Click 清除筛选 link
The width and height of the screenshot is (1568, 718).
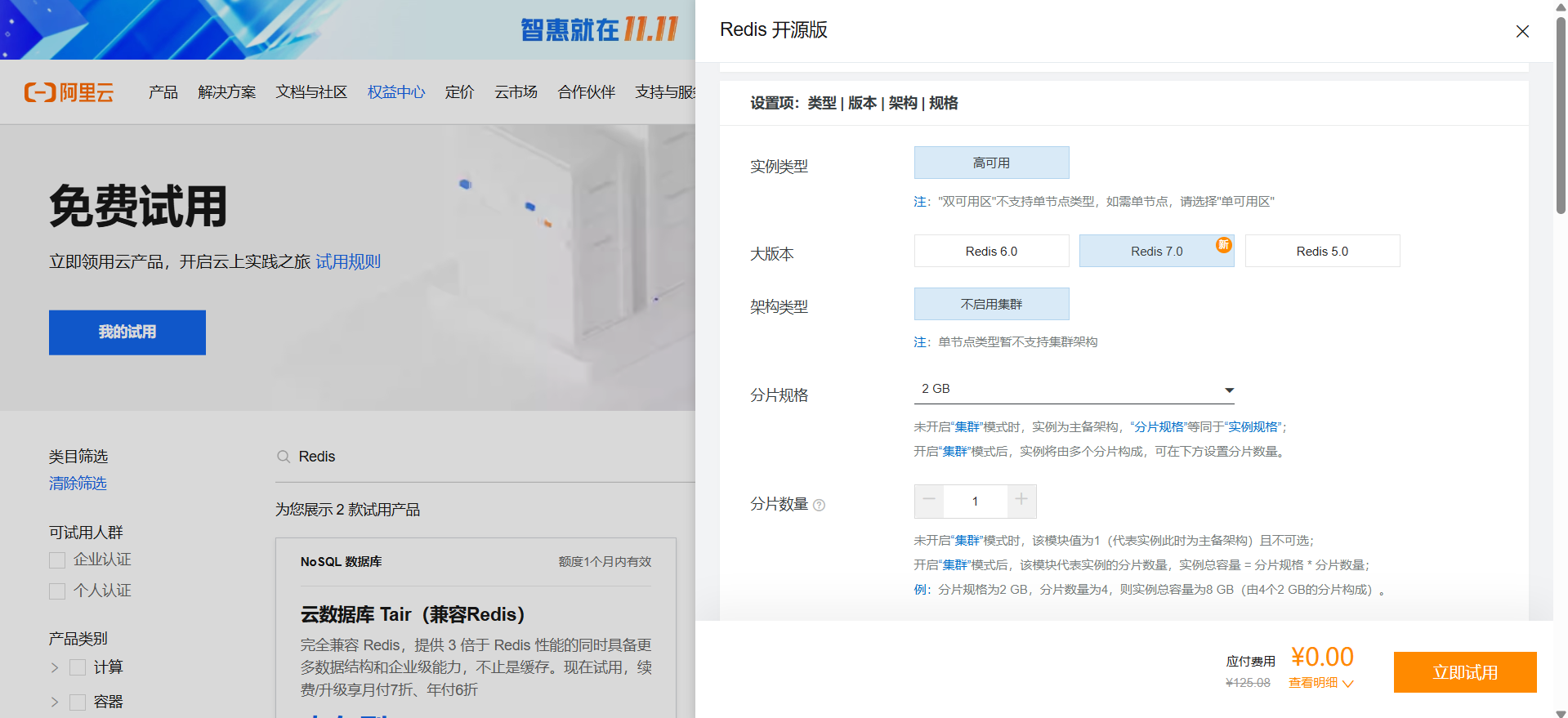coord(78,484)
